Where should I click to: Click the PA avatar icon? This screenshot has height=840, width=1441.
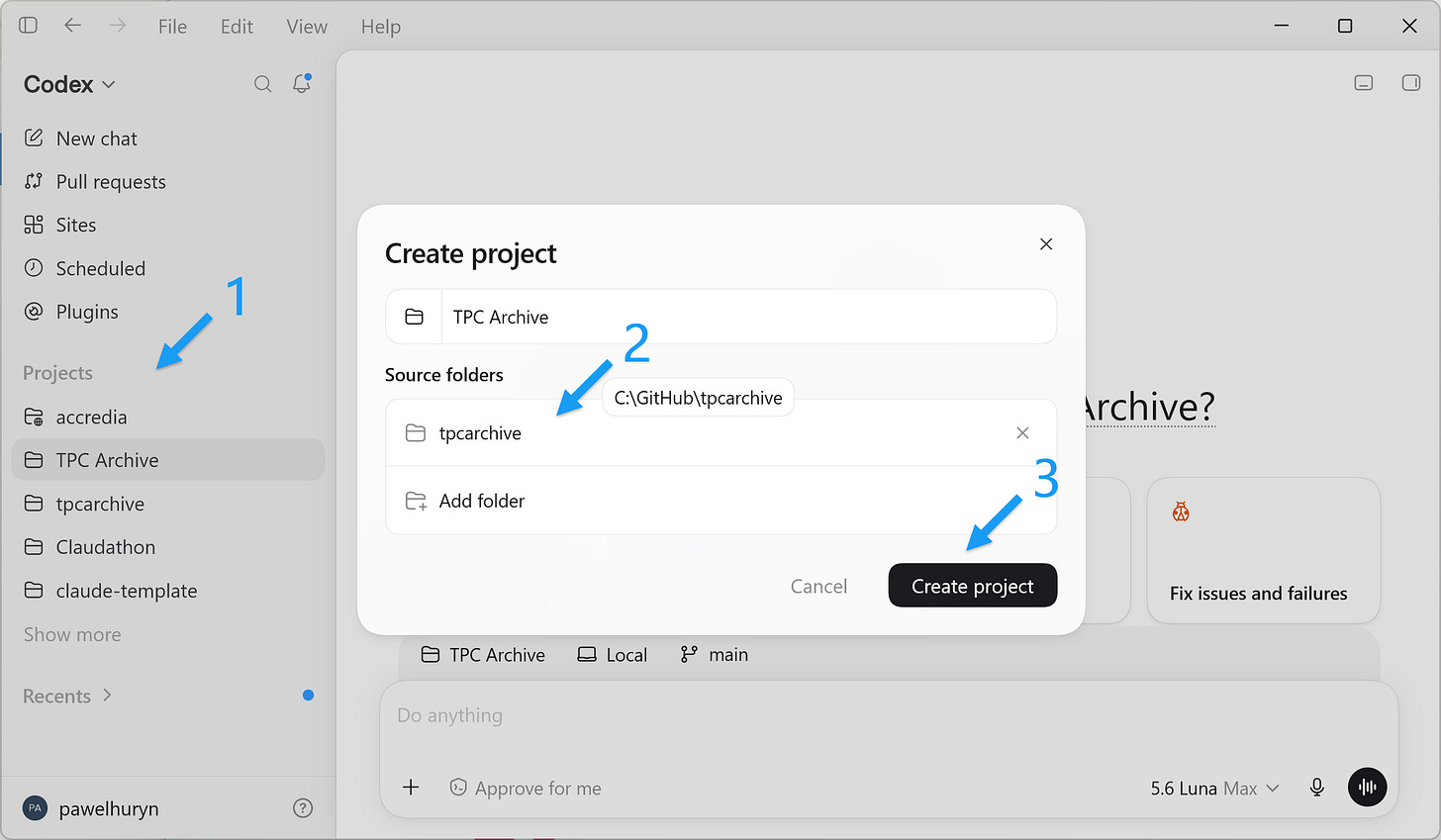click(35, 808)
